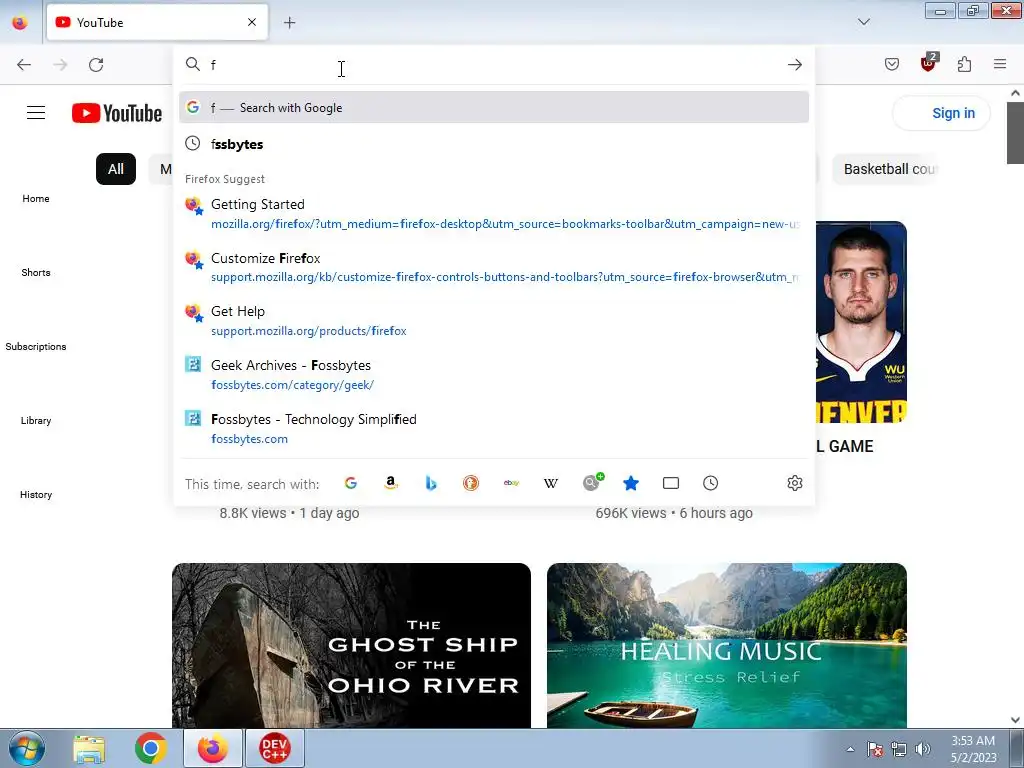Search open tabs with the tab icon
This screenshot has height=768, width=1024.
pos(671,483)
